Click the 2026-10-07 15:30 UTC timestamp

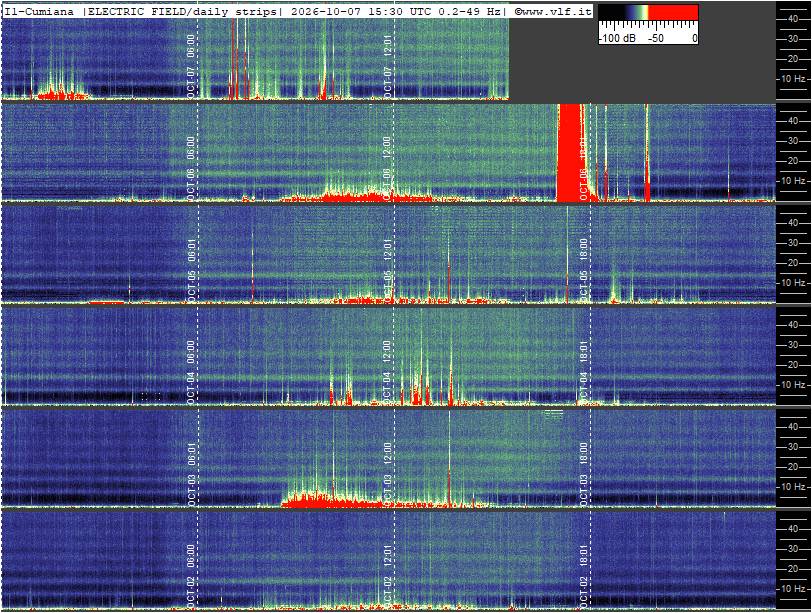click(x=362, y=11)
